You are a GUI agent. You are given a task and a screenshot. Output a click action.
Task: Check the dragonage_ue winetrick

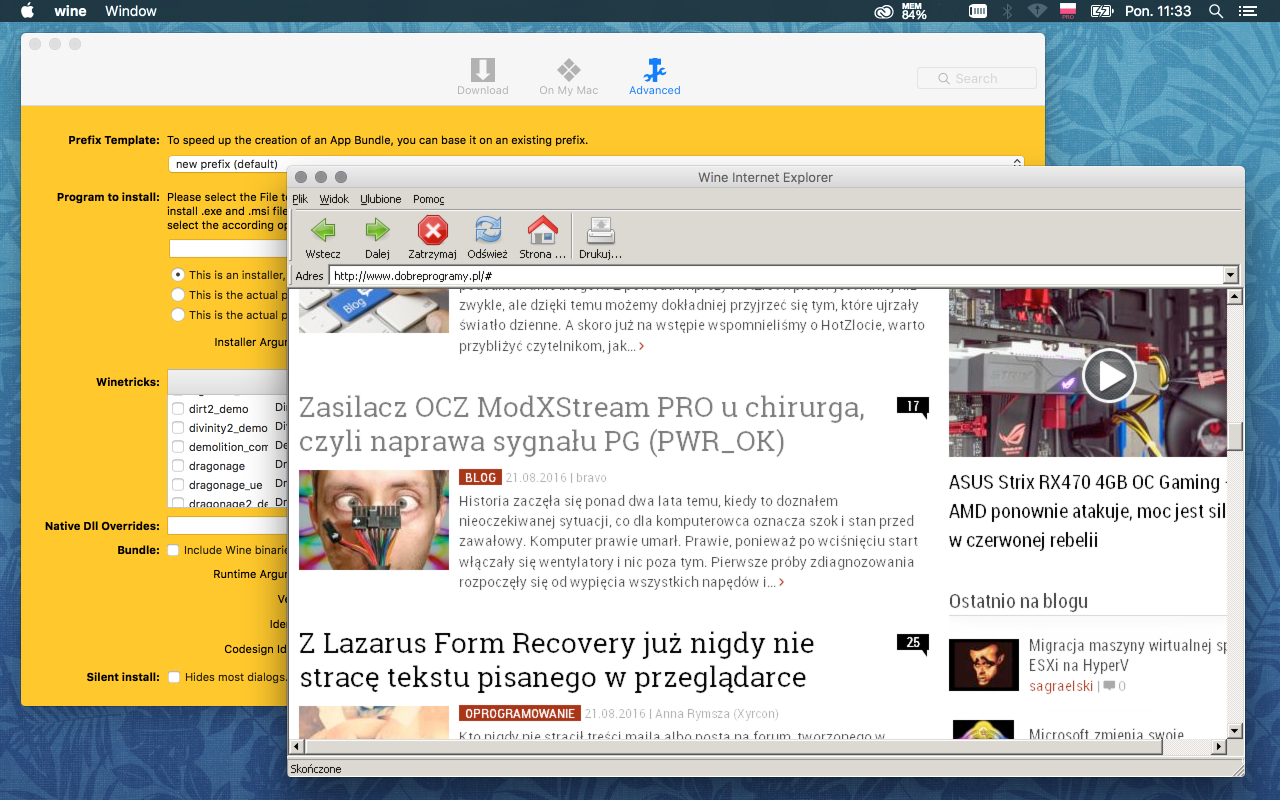[178, 485]
